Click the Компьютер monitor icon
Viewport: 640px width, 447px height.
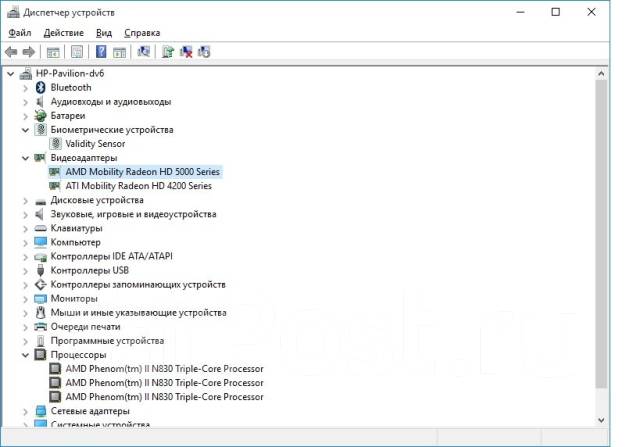[x=40, y=242]
